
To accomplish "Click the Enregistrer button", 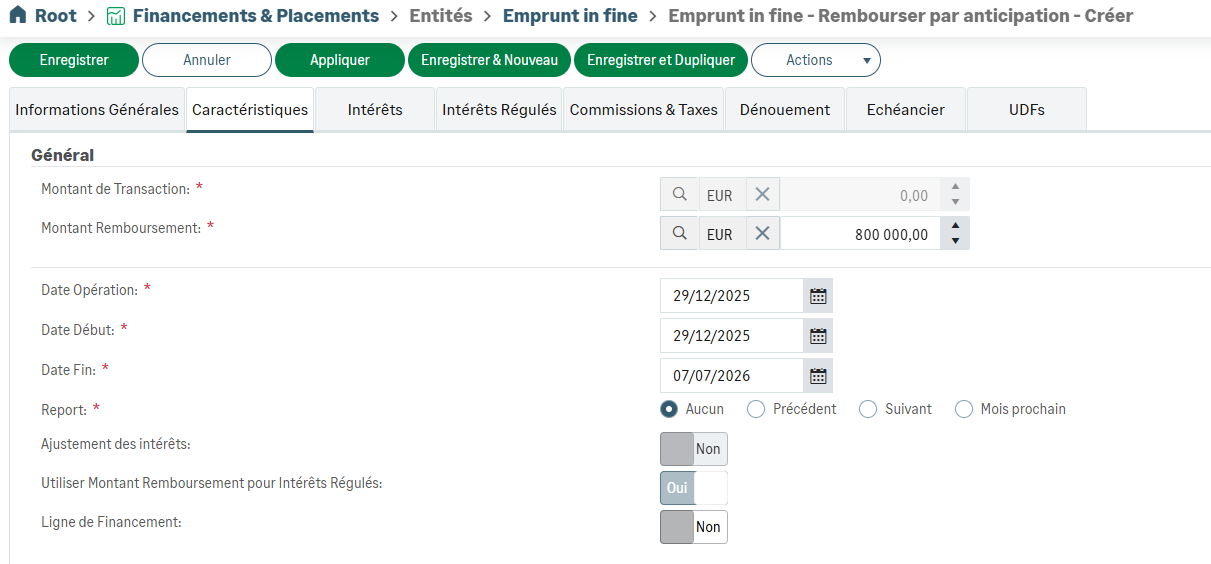I will click(x=74, y=60).
